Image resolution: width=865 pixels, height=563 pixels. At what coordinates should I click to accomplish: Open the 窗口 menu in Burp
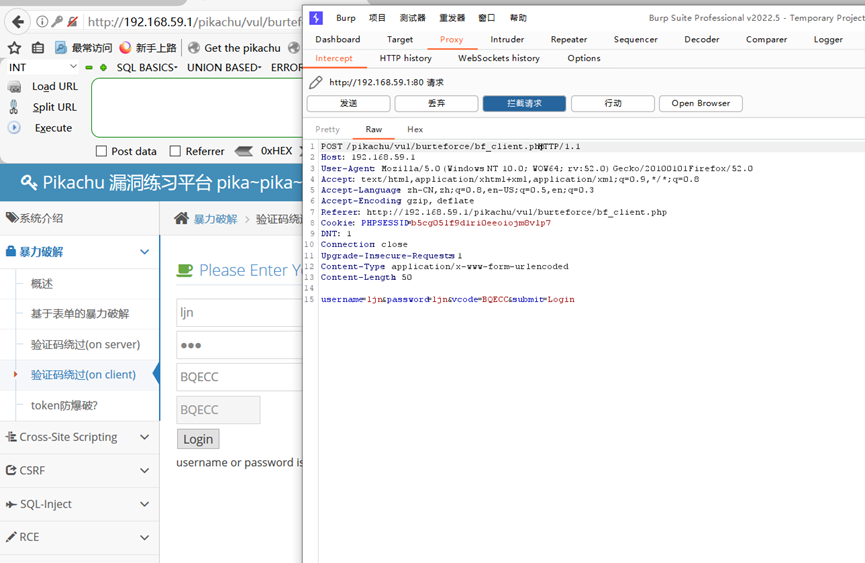(x=487, y=18)
